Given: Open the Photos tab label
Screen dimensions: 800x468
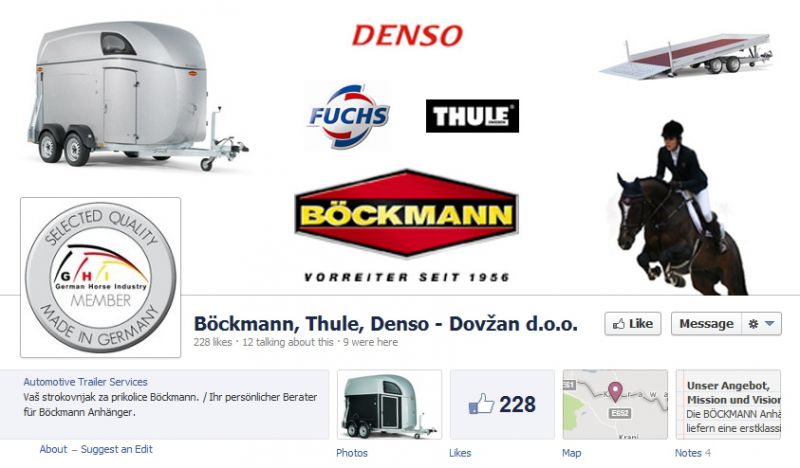Looking at the screenshot, I should [x=352, y=453].
